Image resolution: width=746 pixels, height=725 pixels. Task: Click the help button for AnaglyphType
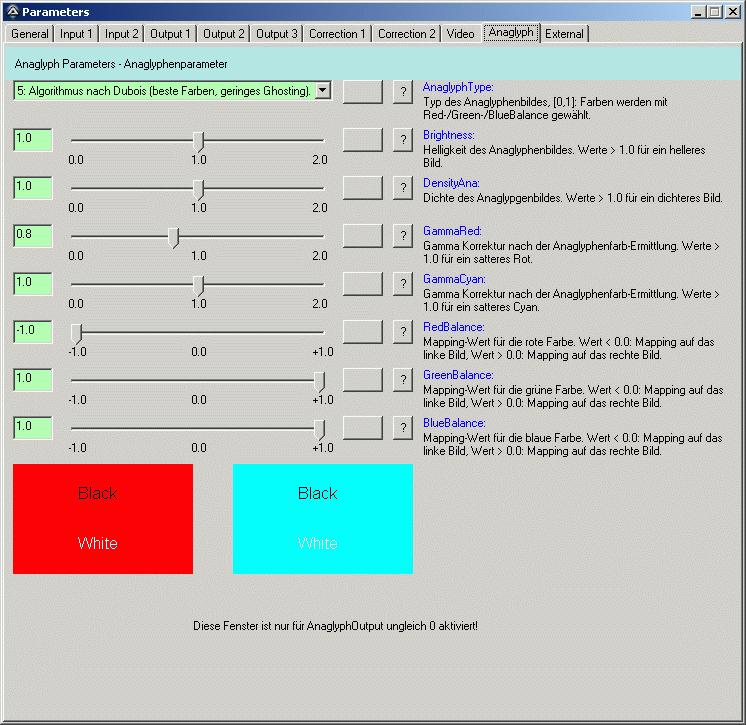tap(403, 92)
